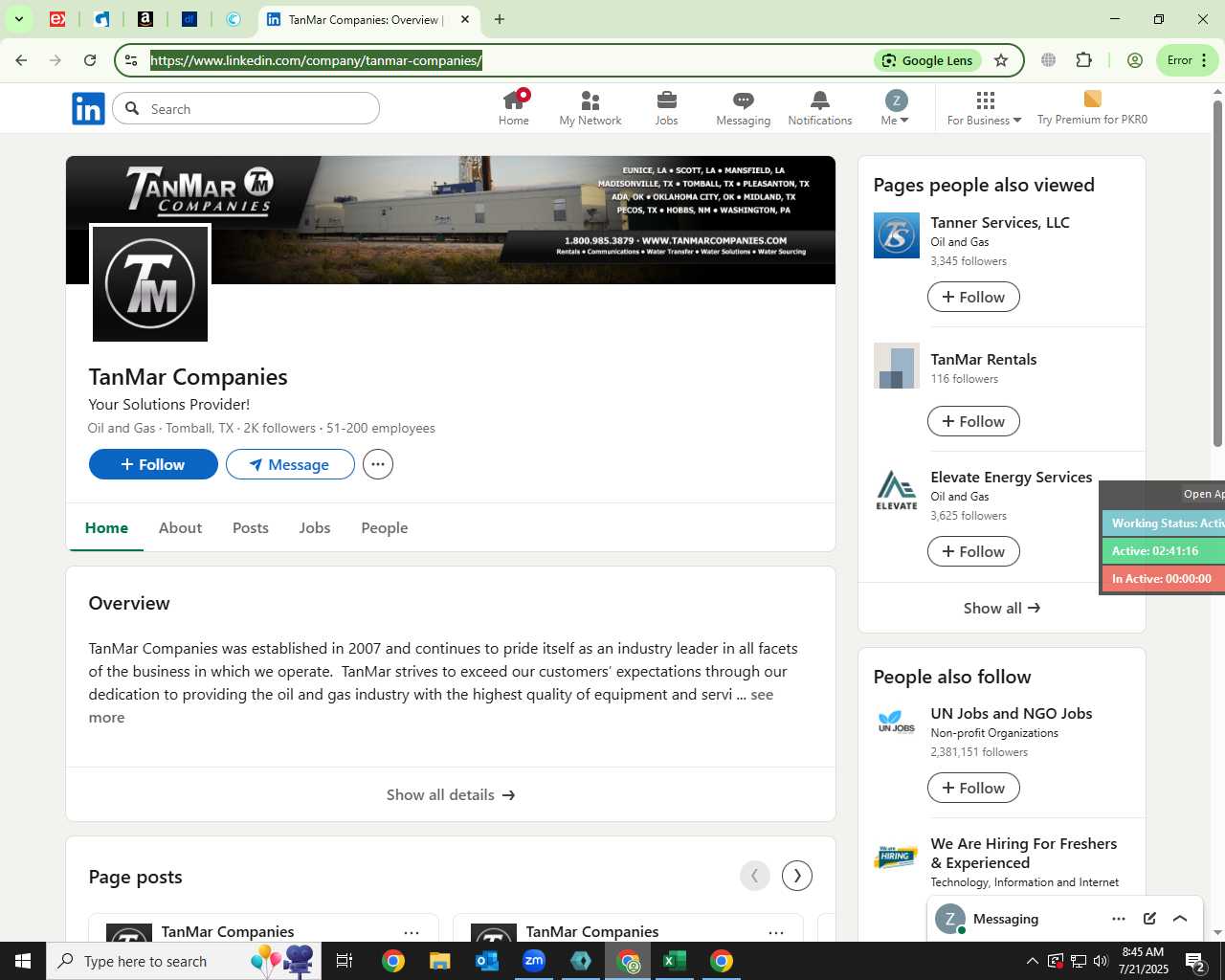Image resolution: width=1225 pixels, height=980 pixels.
Task: Open the more options ellipsis on company header
Action: tap(378, 464)
